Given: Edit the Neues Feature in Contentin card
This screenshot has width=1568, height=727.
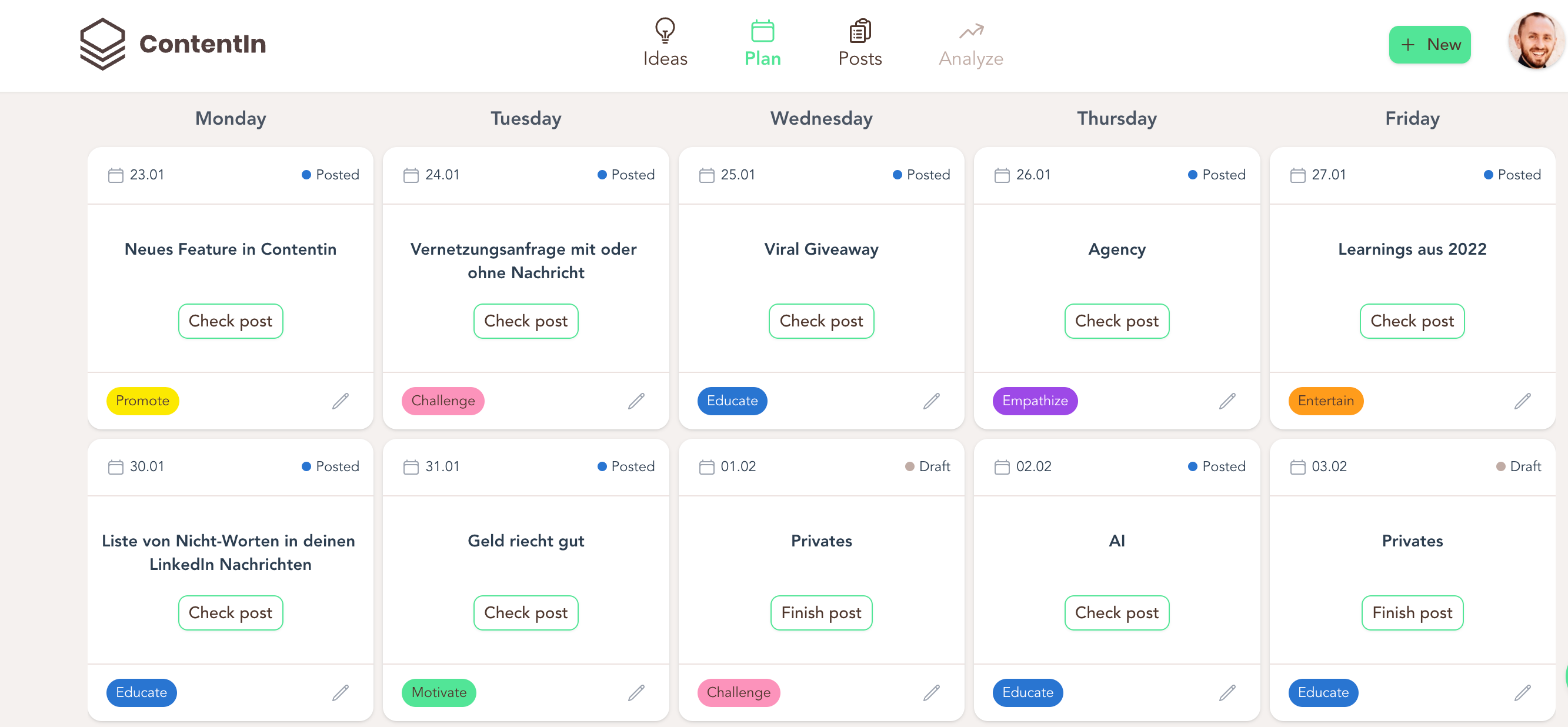Looking at the screenshot, I should click(x=341, y=401).
